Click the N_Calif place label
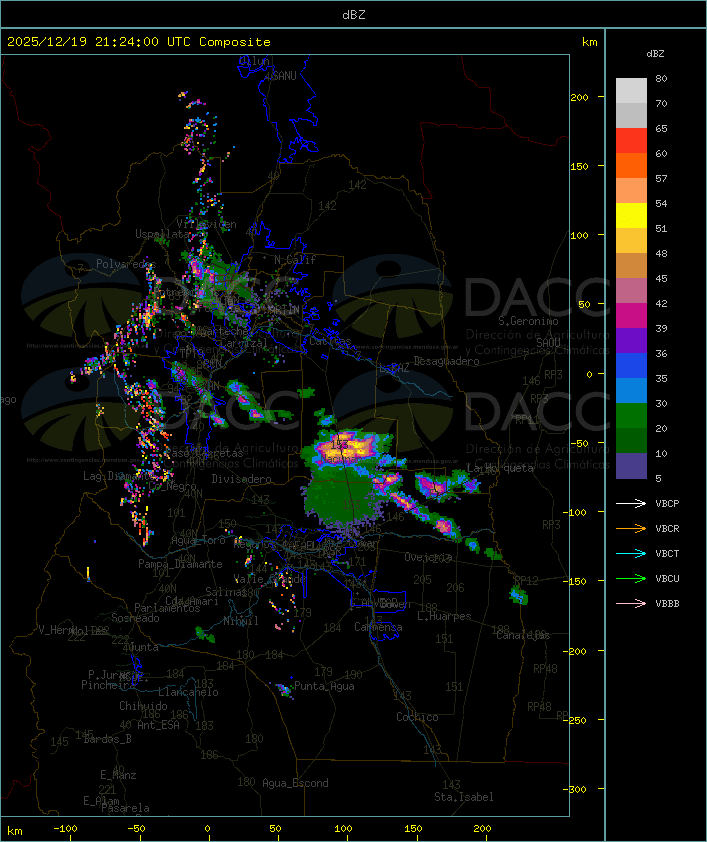Viewport: 707px width, 842px height. 295,260
